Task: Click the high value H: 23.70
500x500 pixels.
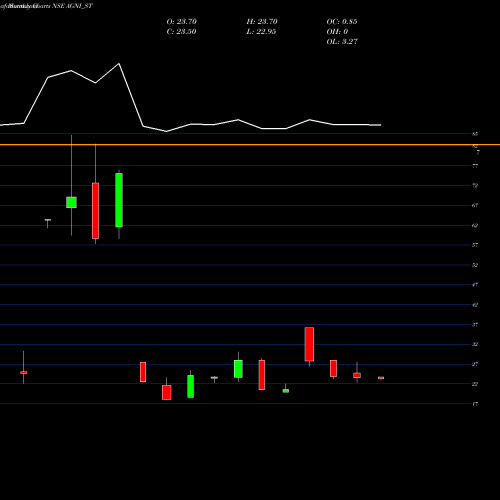Action: coord(262,22)
